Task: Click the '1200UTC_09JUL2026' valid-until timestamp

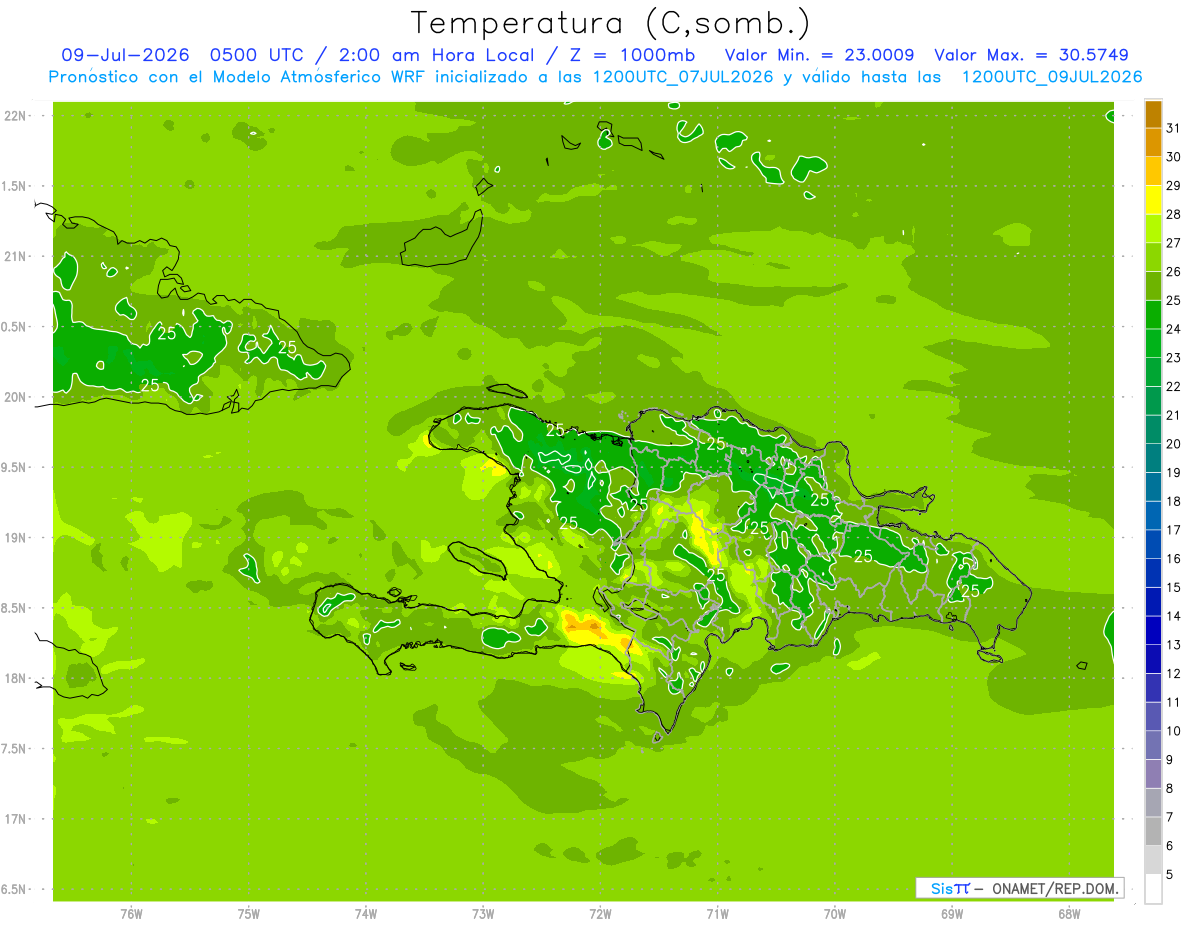Action: tap(1052, 77)
